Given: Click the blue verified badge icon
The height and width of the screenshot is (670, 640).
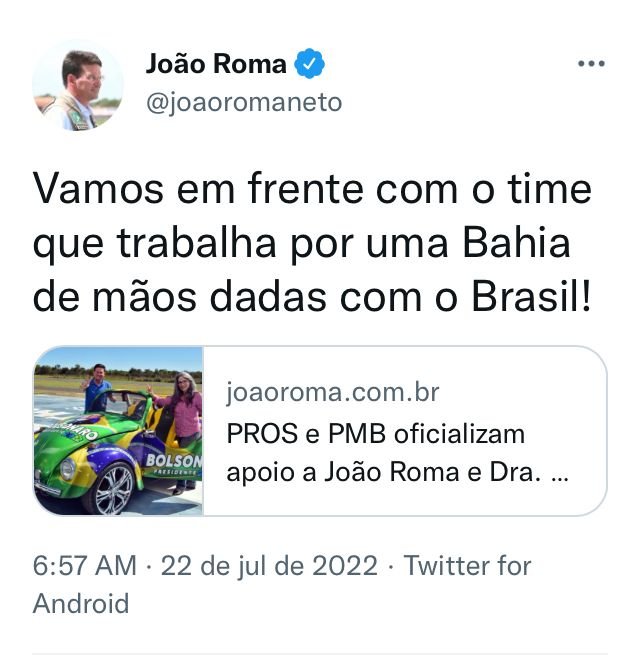Looking at the screenshot, I should click(309, 64).
